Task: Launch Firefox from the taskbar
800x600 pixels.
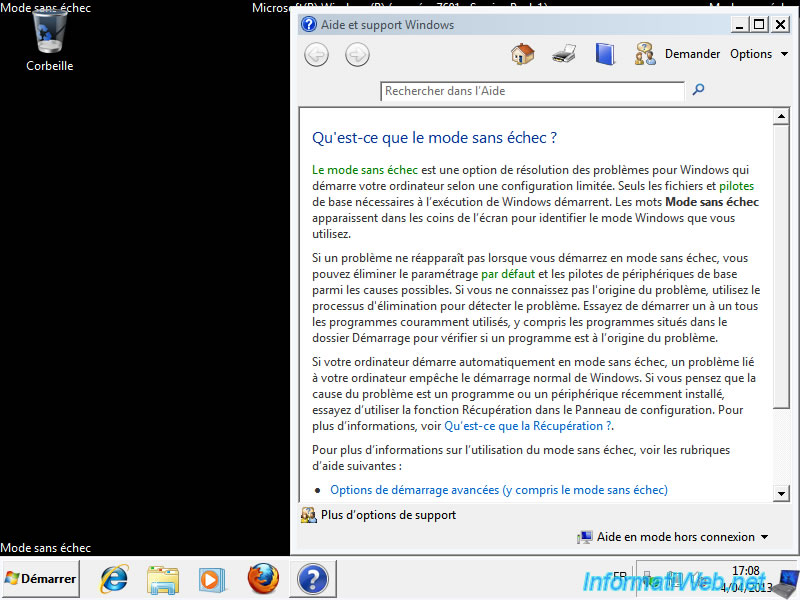Action: [263, 579]
